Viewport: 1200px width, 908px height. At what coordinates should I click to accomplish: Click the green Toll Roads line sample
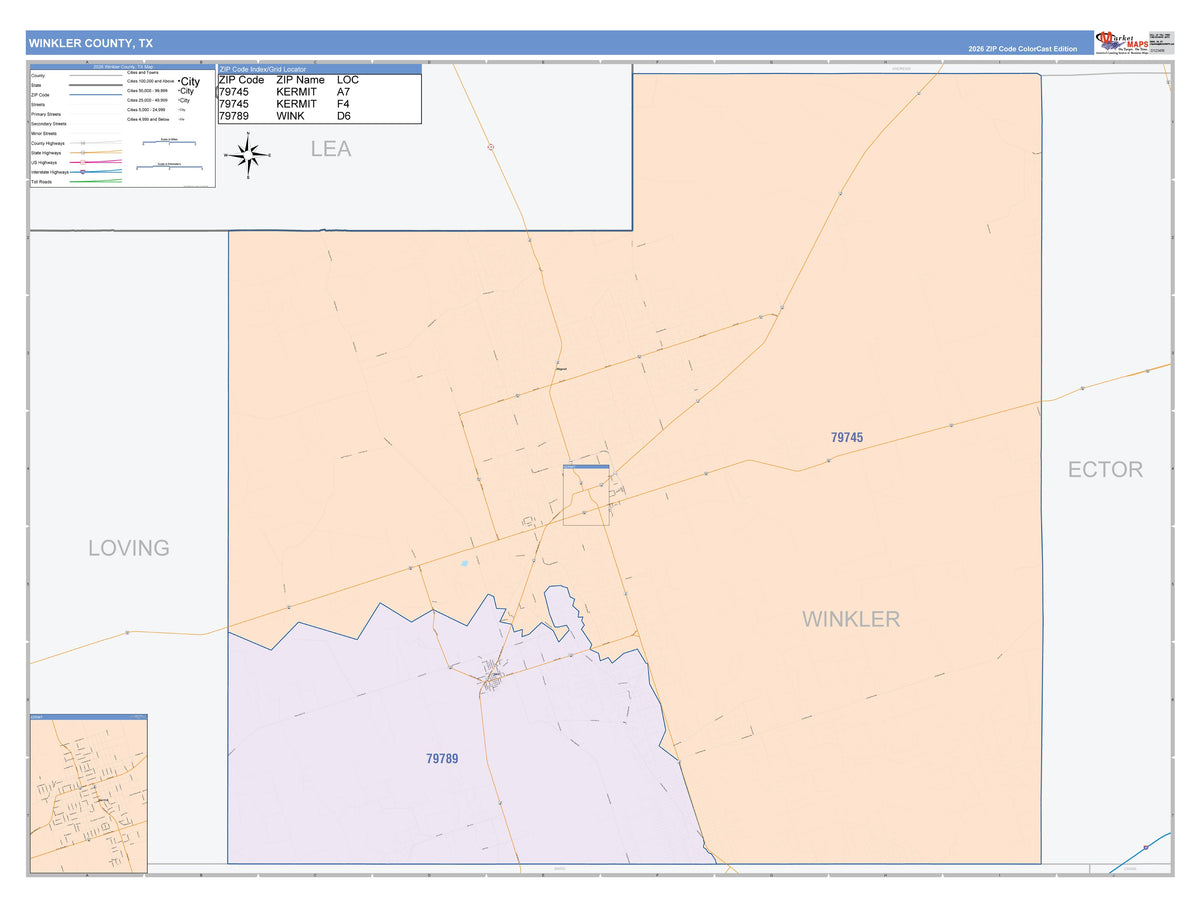coord(96,181)
